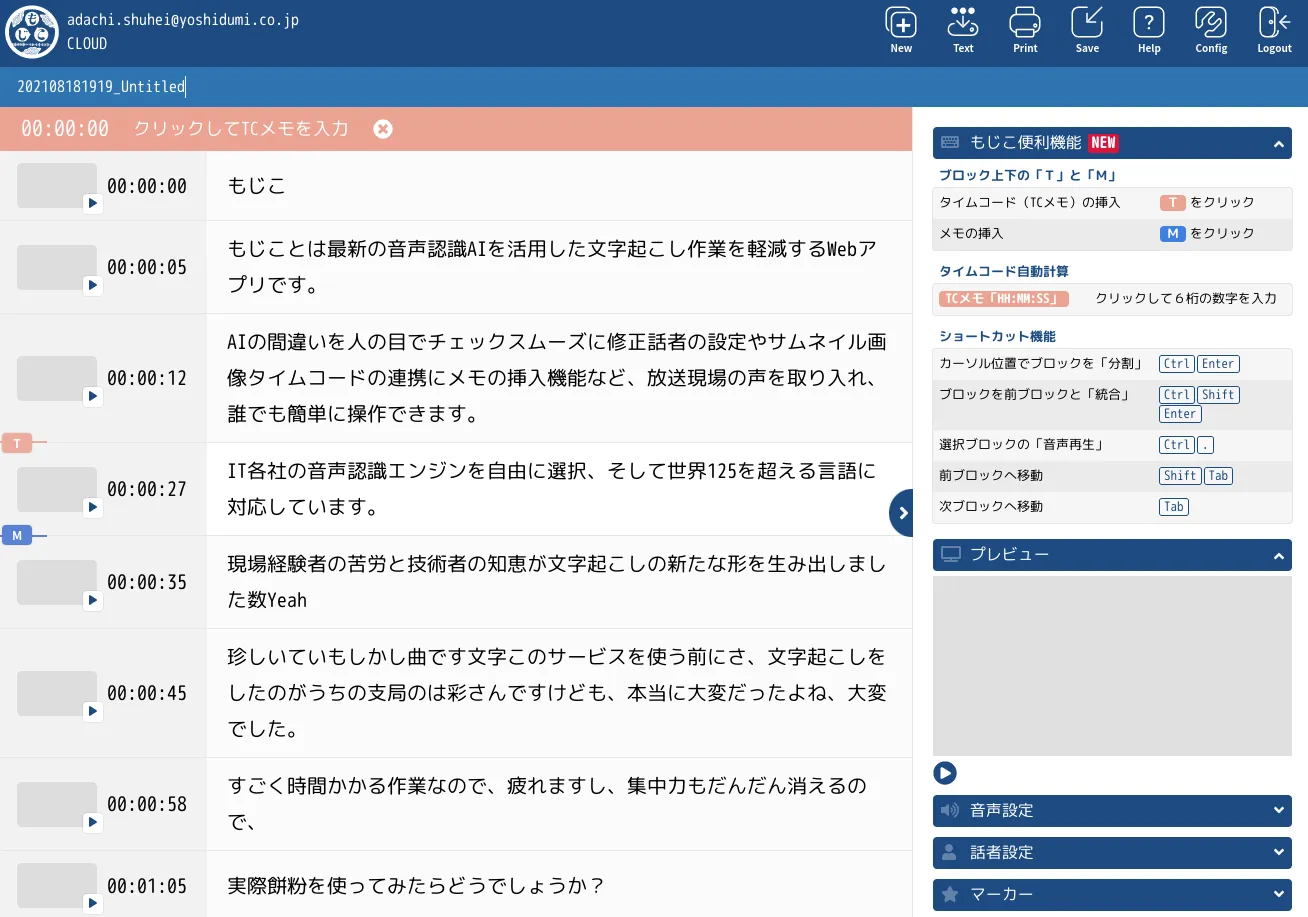
Task: Collapse the もじこ便利機能 section
Action: coord(1278,144)
